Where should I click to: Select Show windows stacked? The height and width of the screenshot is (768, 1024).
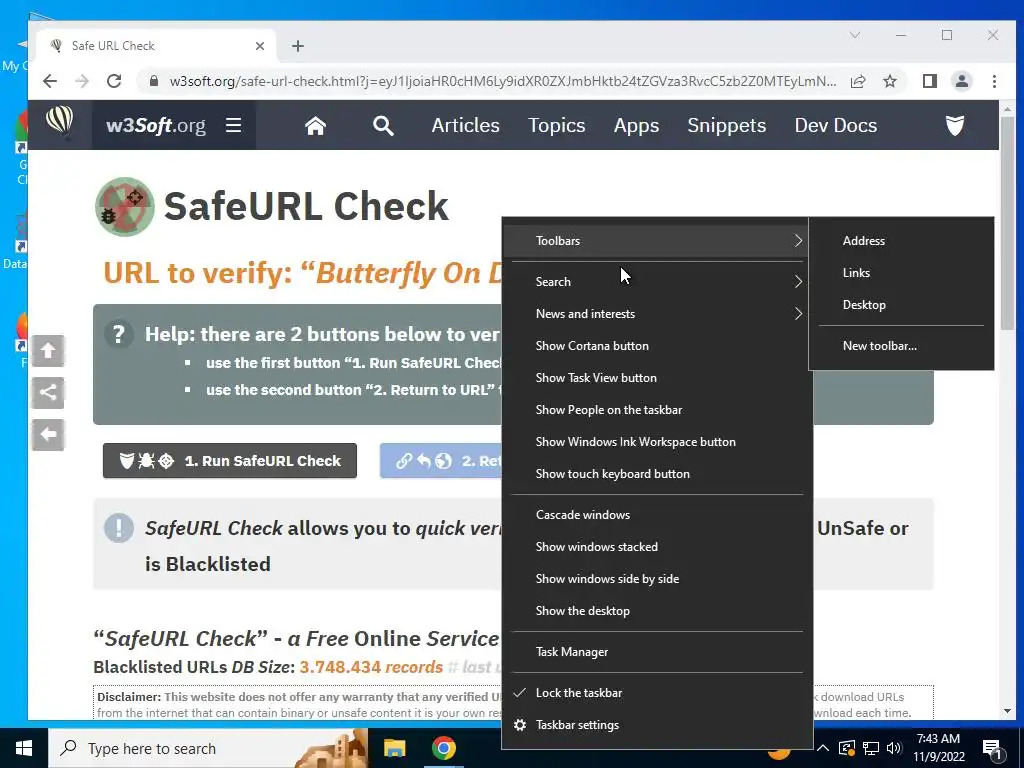[657, 547]
